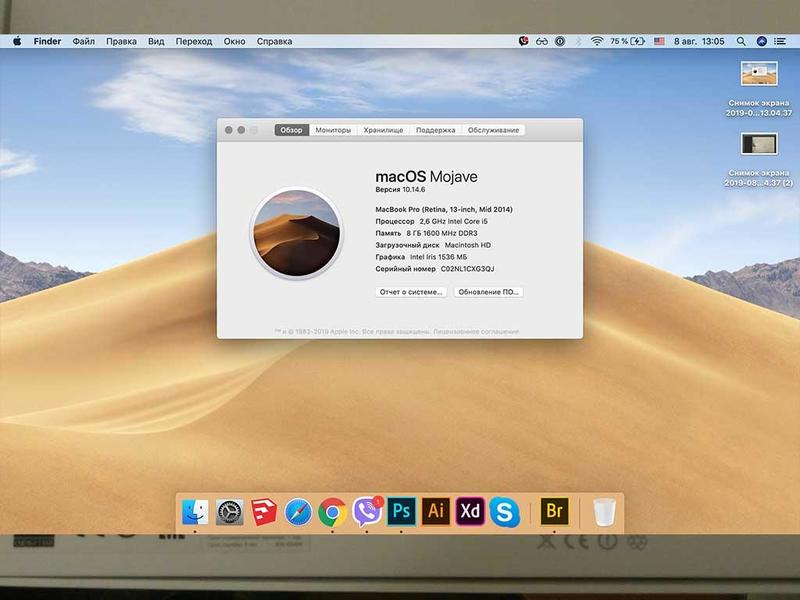Click the Wi-Fi status icon
Image resolution: width=800 pixels, height=600 pixels.
point(596,41)
